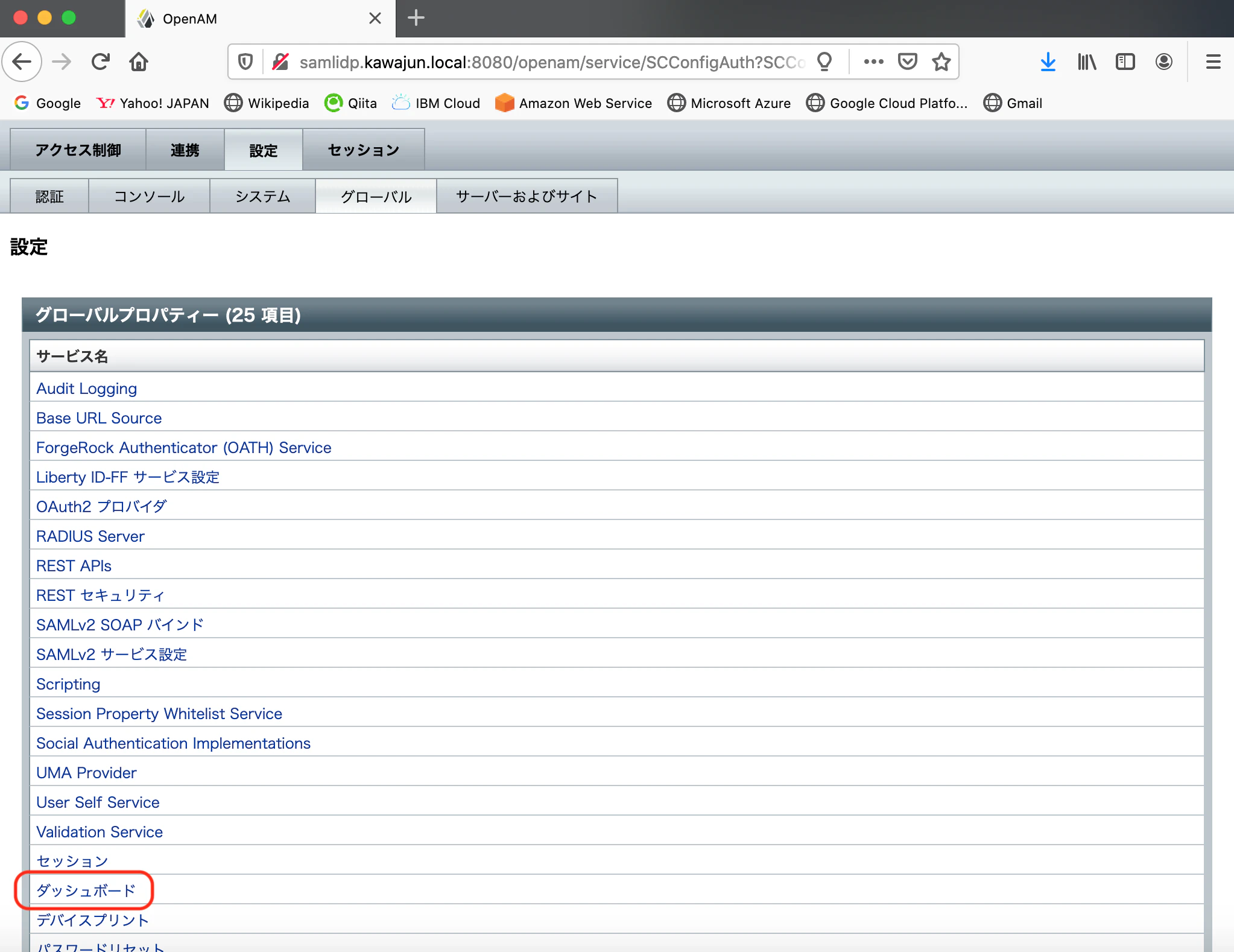Select the 認証 sub-tab

coord(49,196)
